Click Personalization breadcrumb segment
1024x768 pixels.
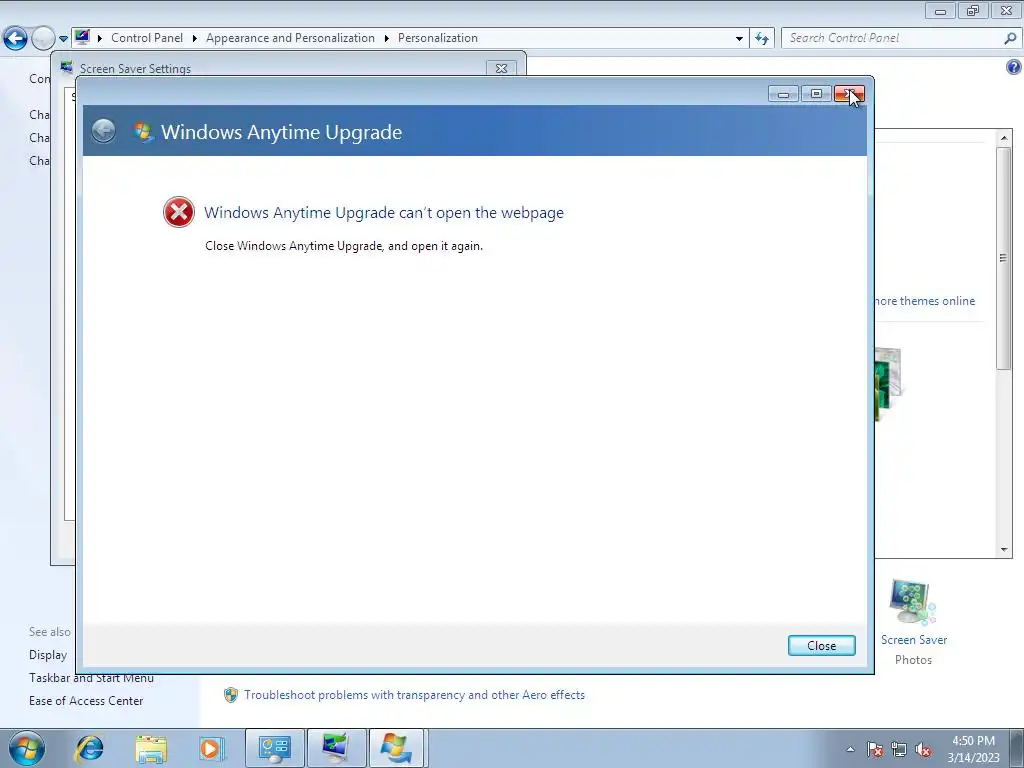tap(438, 38)
